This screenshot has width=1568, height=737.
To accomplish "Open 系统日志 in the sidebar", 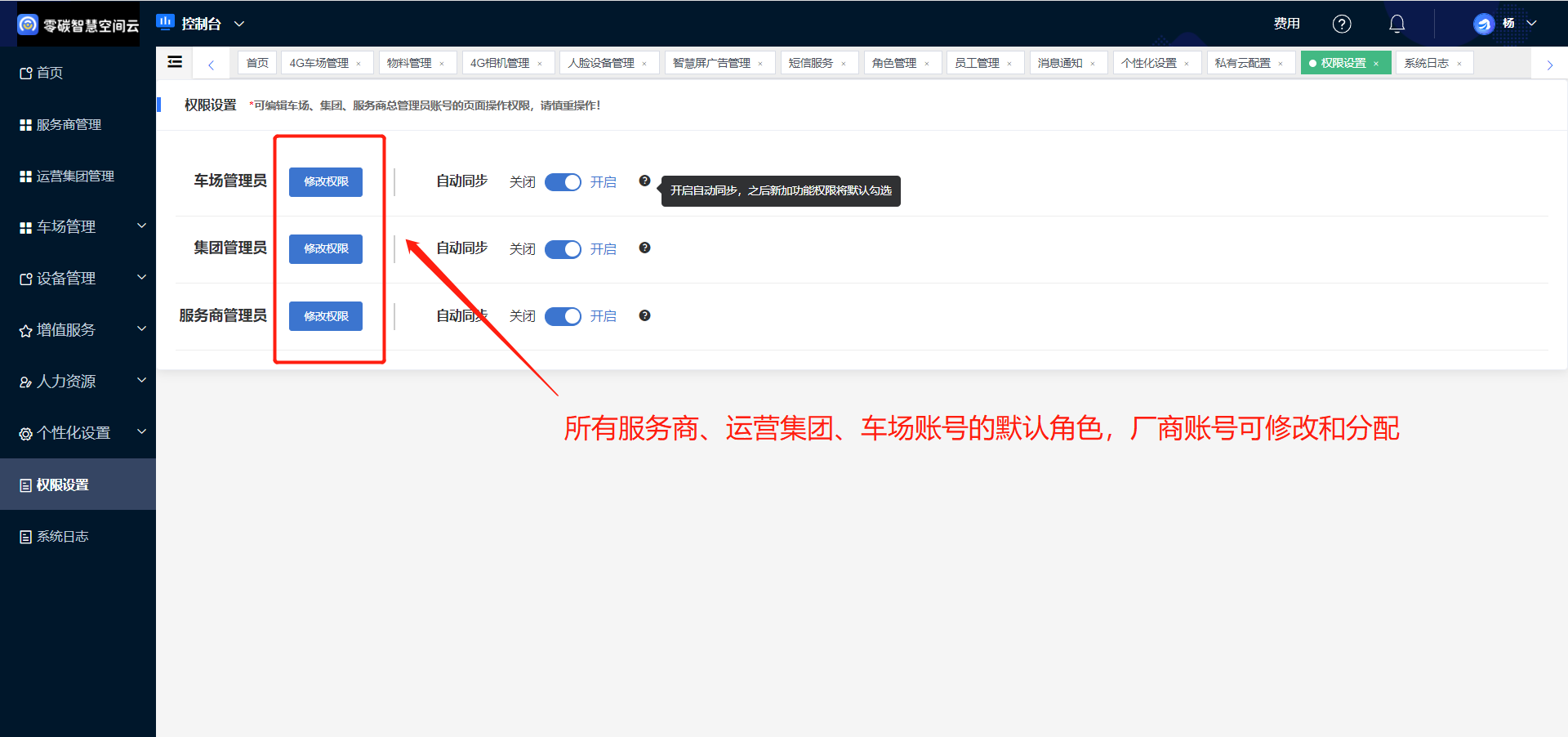I will 78,536.
